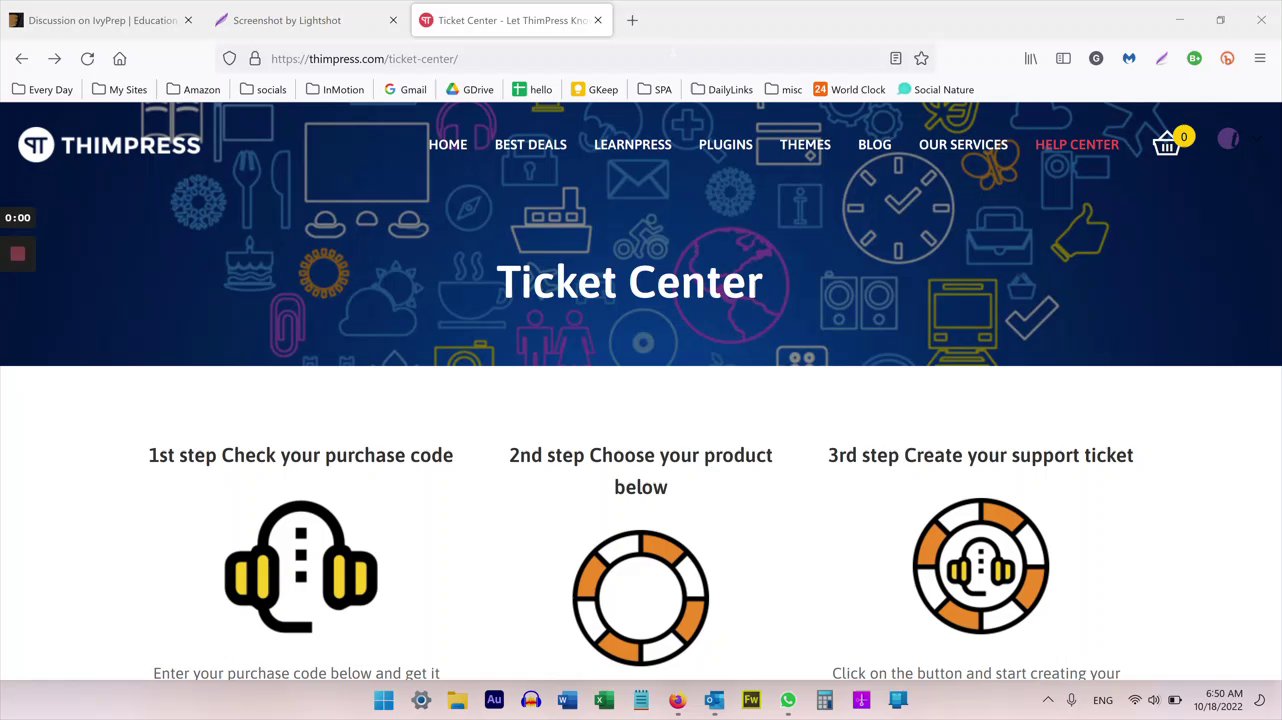Click the Grammarly G extension icon
The image size is (1282, 720).
coord(1096,59)
